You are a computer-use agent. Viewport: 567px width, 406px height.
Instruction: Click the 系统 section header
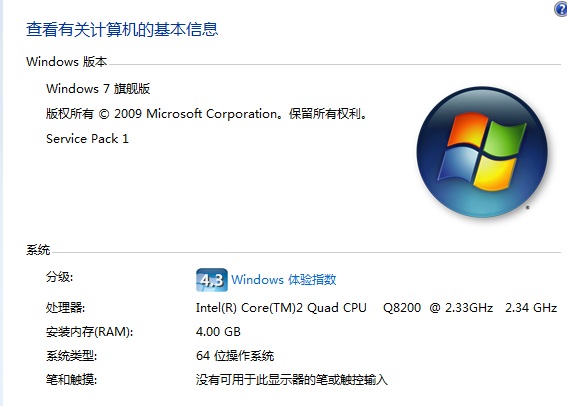(x=38, y=250)
